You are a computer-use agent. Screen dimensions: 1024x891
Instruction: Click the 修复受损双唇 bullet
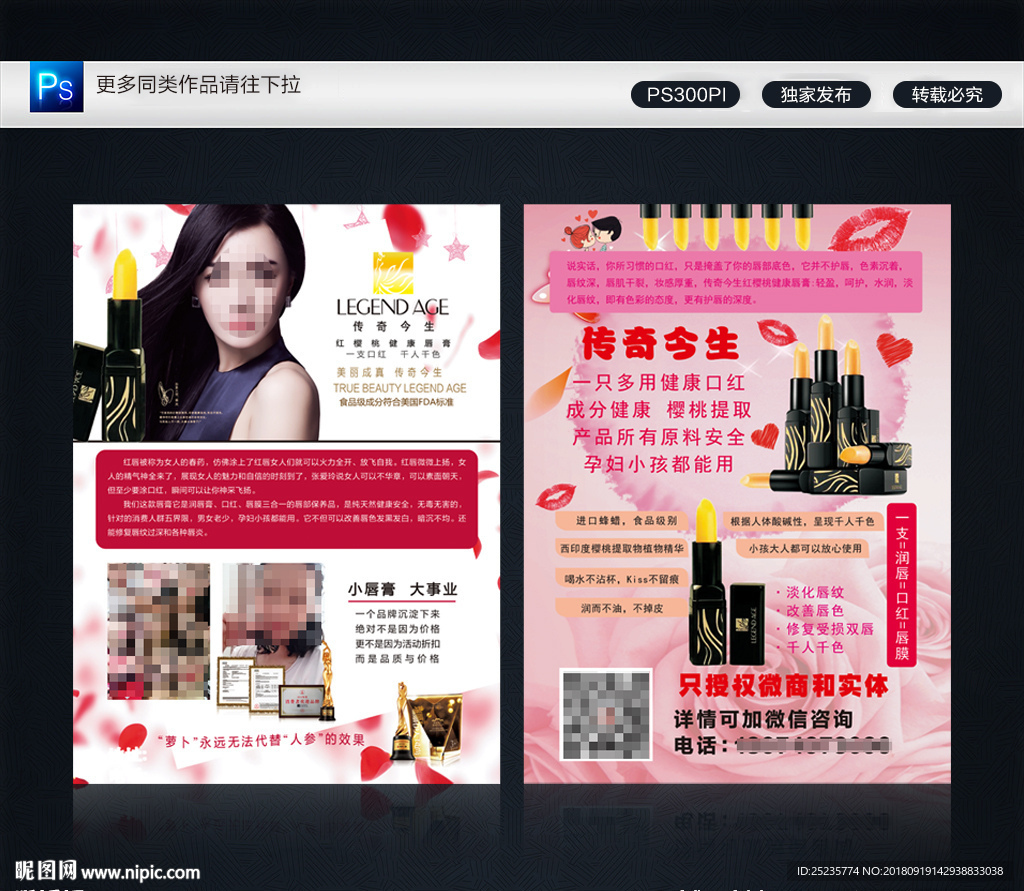825,629
